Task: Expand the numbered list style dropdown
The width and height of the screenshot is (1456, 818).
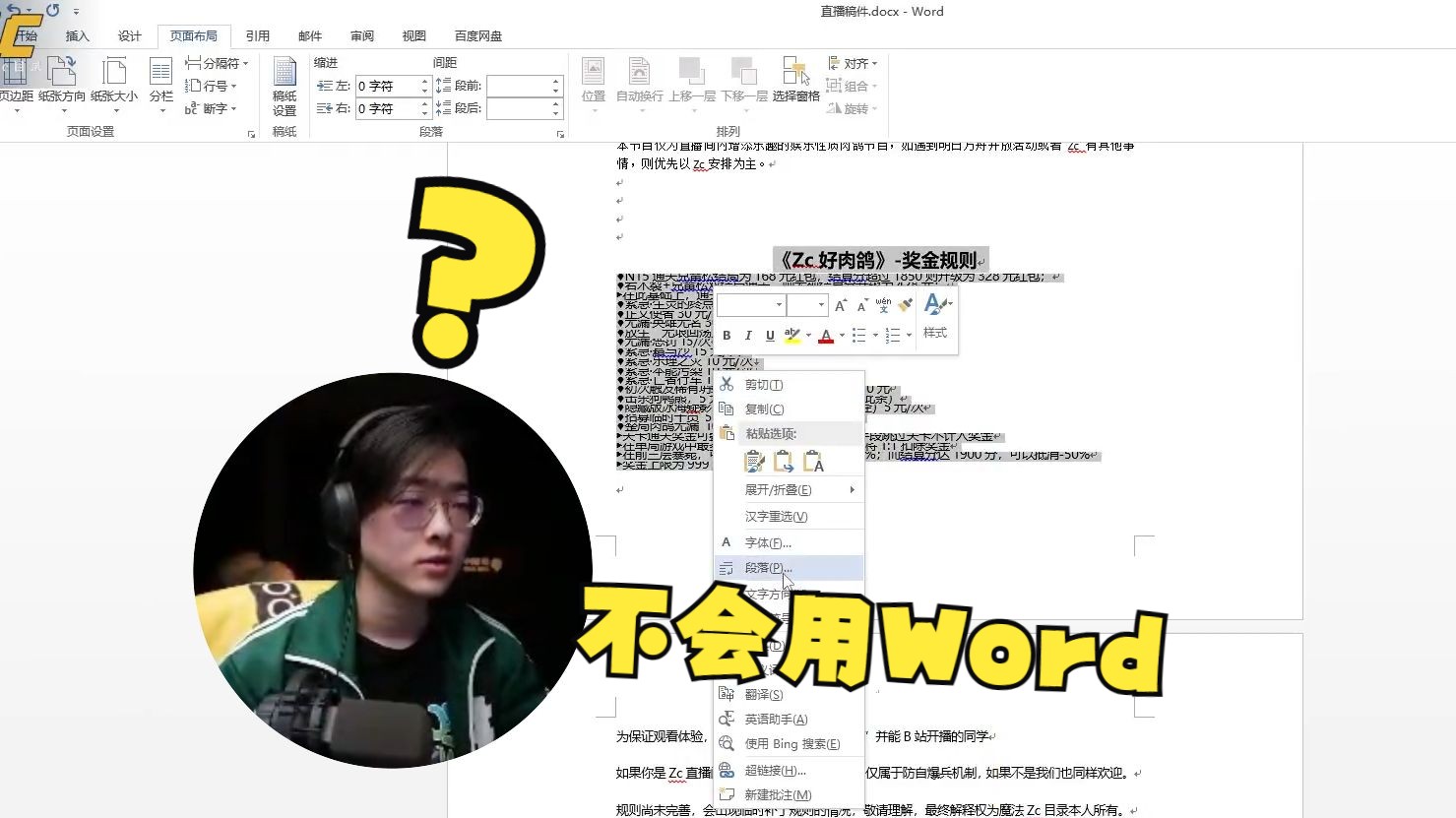Action: (909, 336)
